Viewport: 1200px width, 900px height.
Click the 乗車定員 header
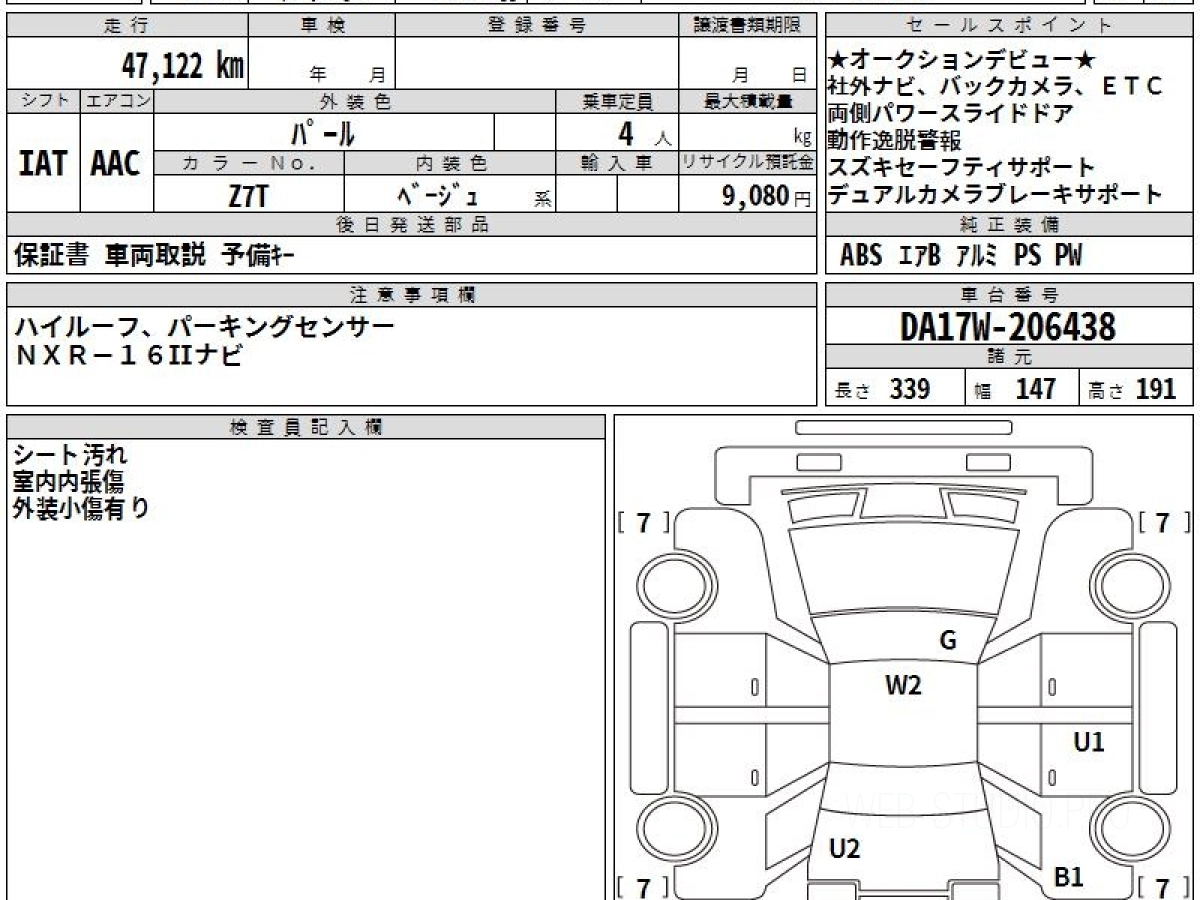pyautogui.click(x=617, y=101)
